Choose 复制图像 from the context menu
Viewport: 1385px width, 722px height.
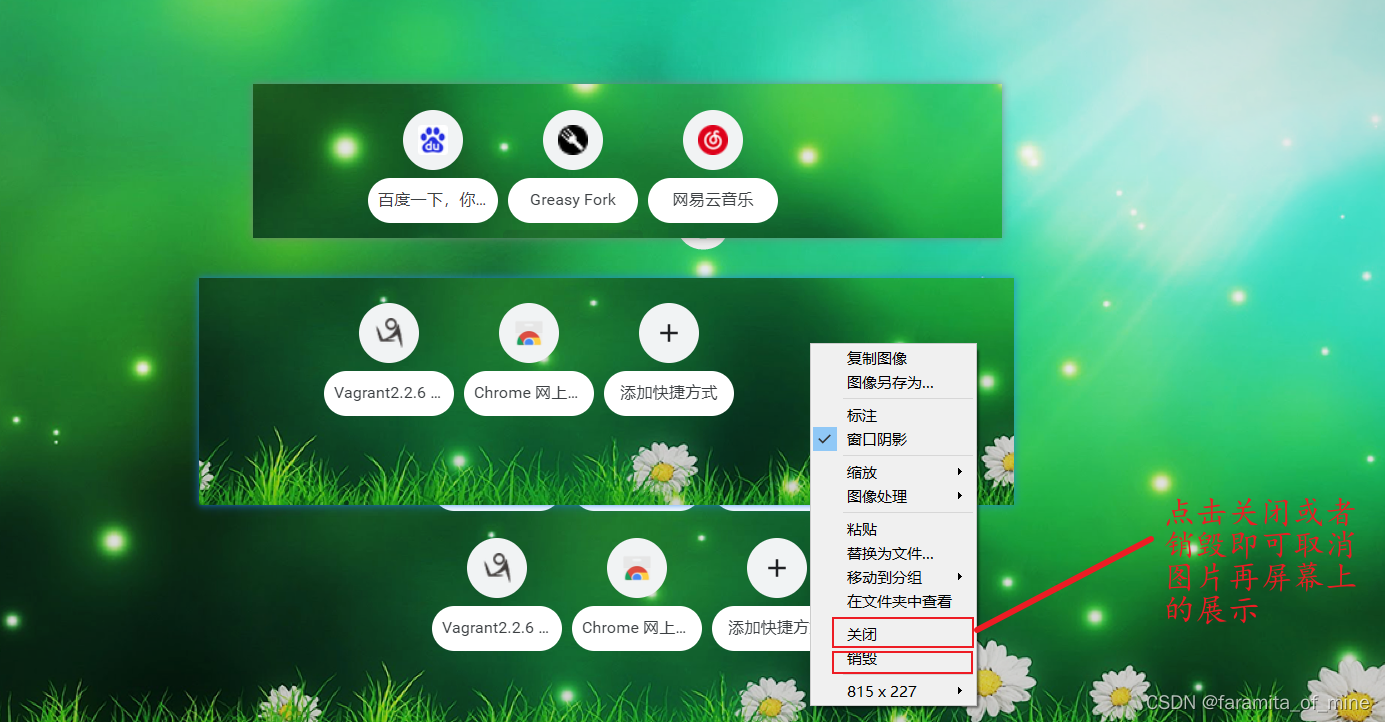point(893,358)
